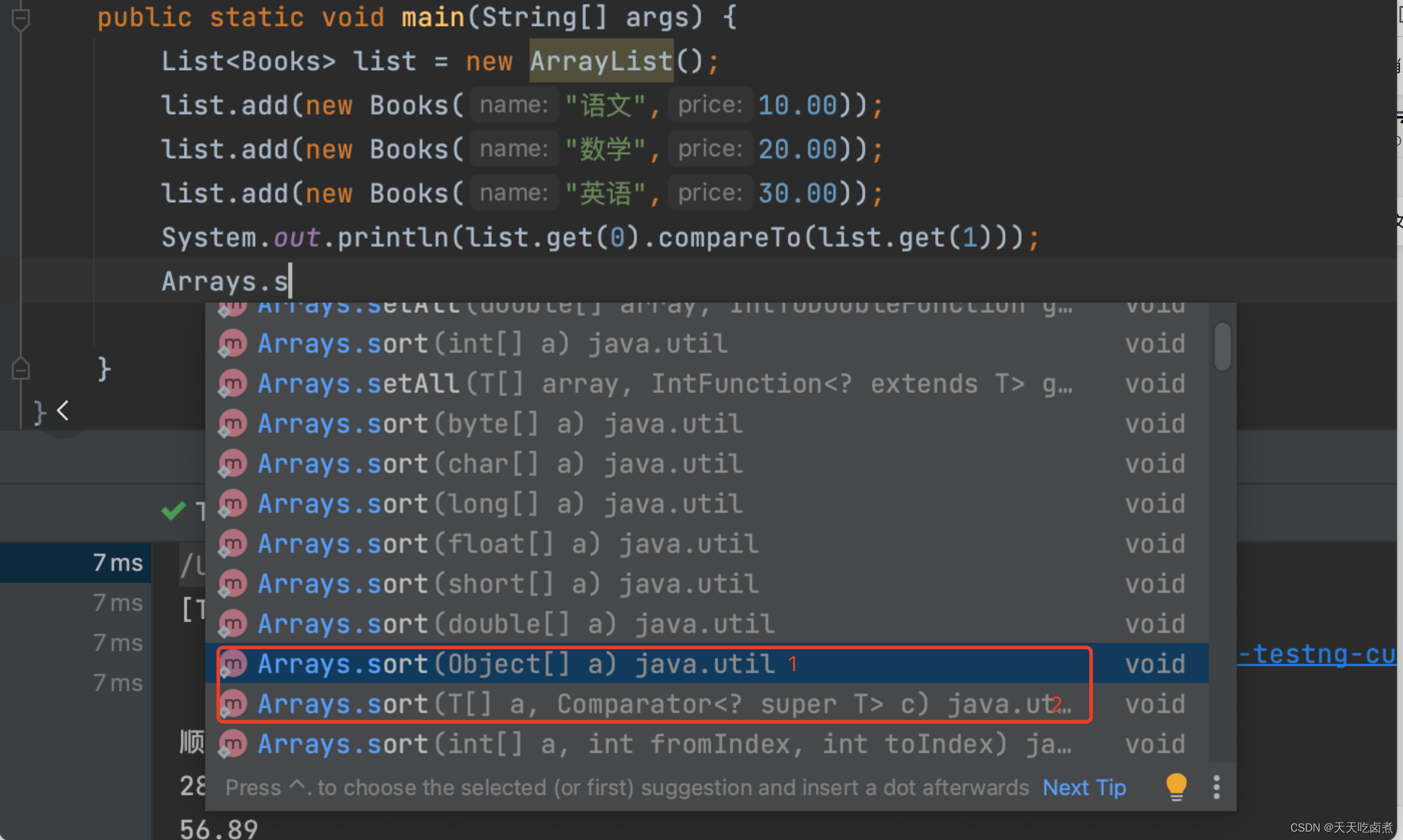The height and width of the screenshot is (840, 1403).
Task: Click the left chevron near closing brace
Action: [63, 411]
